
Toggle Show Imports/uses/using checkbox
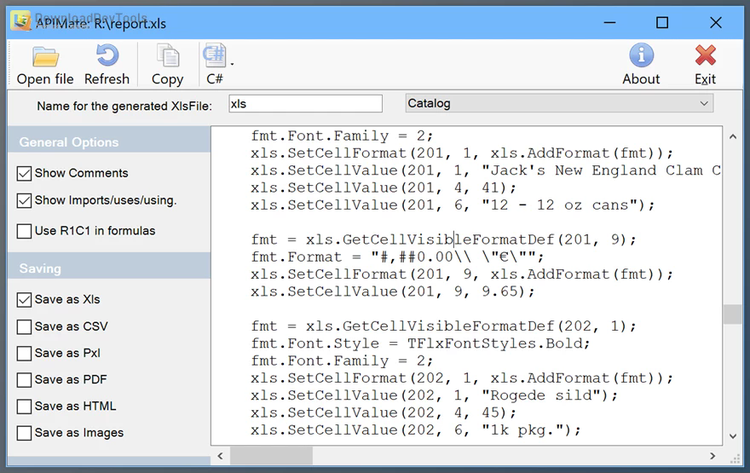[24, 200]
